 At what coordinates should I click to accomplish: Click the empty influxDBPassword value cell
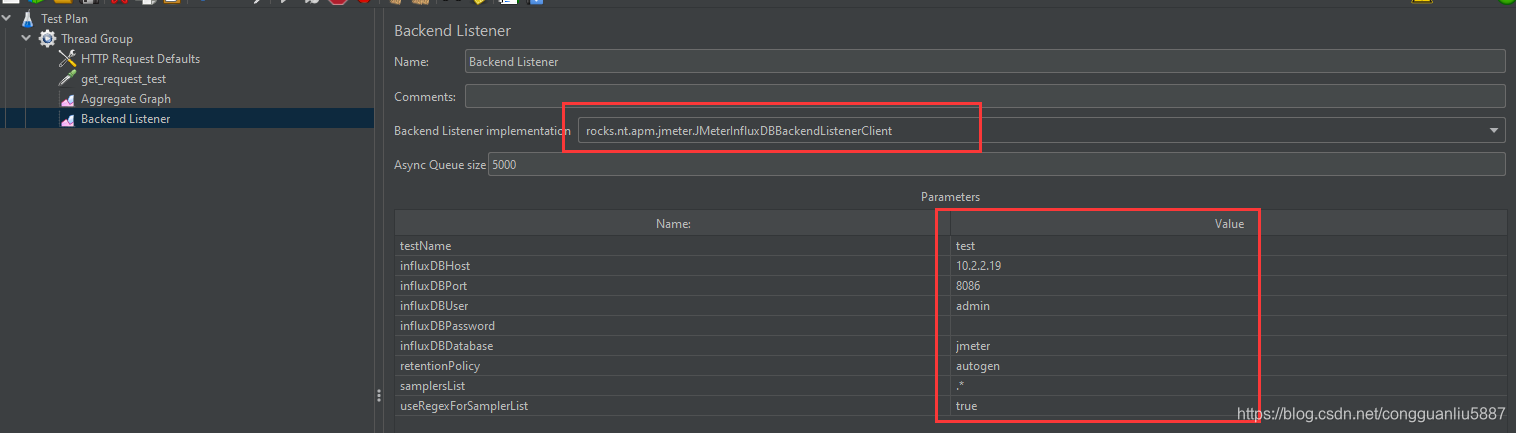click(1229, 326)
